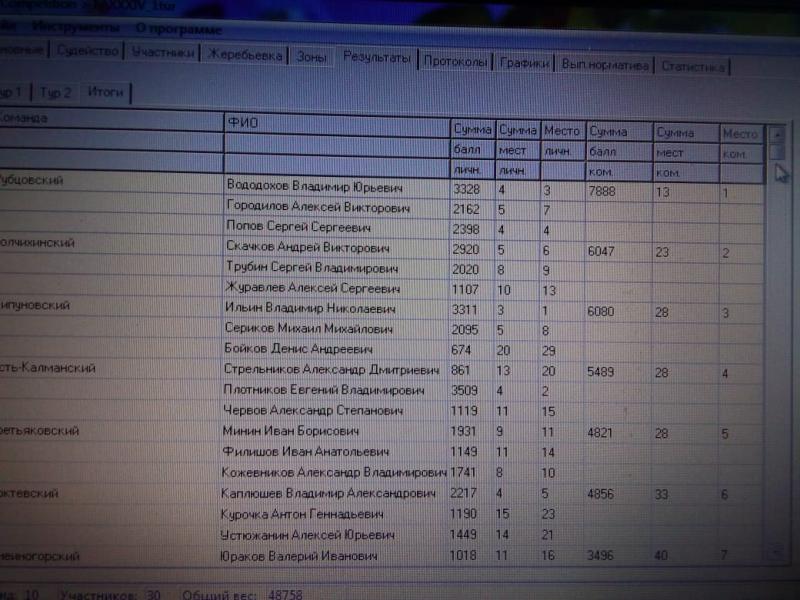Screen dimensions: 800x600
Task: Select row Филишов Иван Анатольевич
Action: coord(305,452)
